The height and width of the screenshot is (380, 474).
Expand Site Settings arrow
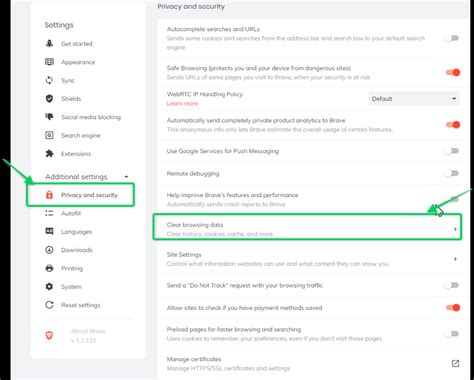click(455, 259)
